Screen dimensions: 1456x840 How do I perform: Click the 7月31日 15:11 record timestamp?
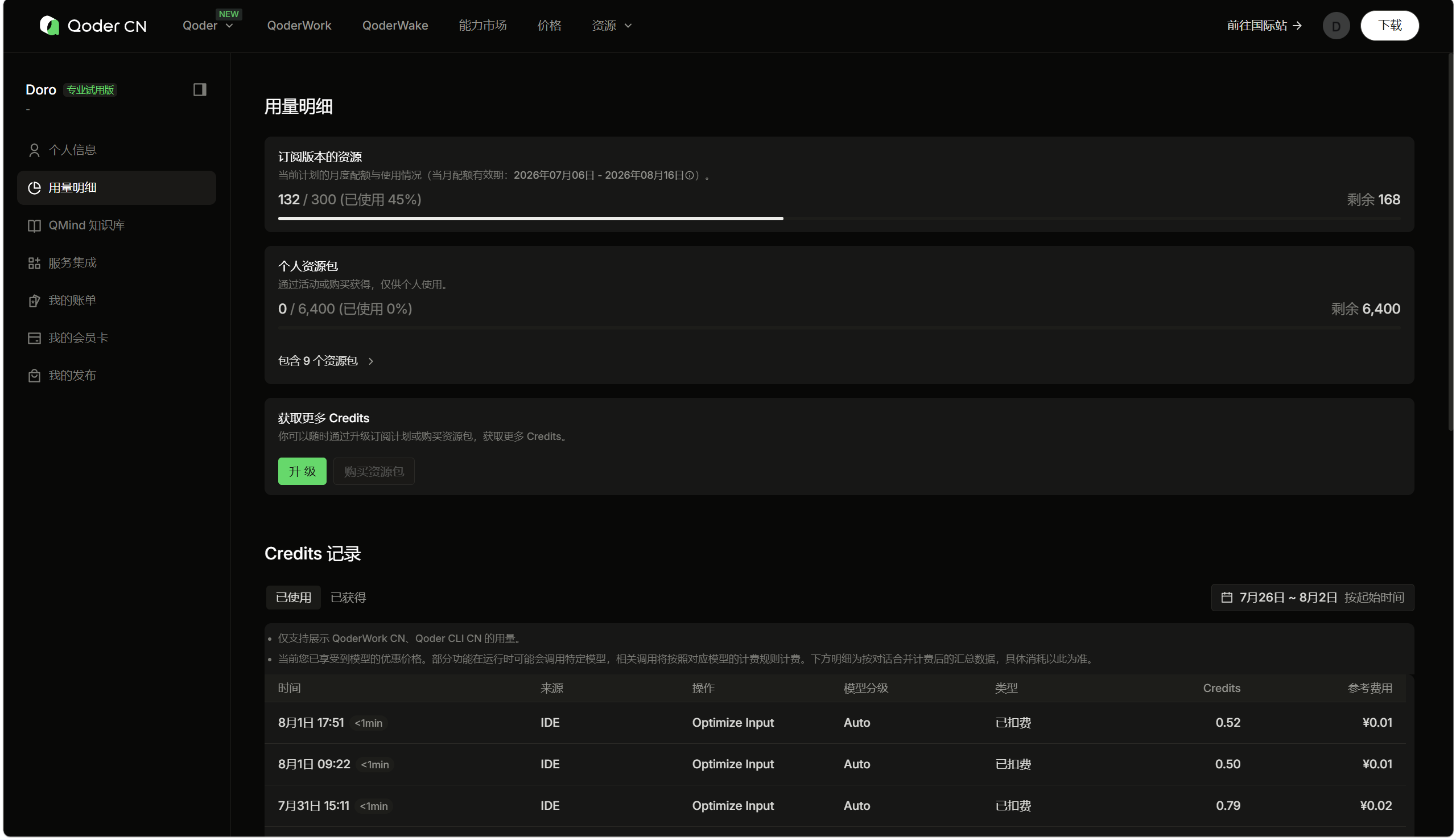pyautogui.click(x=314, y=806)
